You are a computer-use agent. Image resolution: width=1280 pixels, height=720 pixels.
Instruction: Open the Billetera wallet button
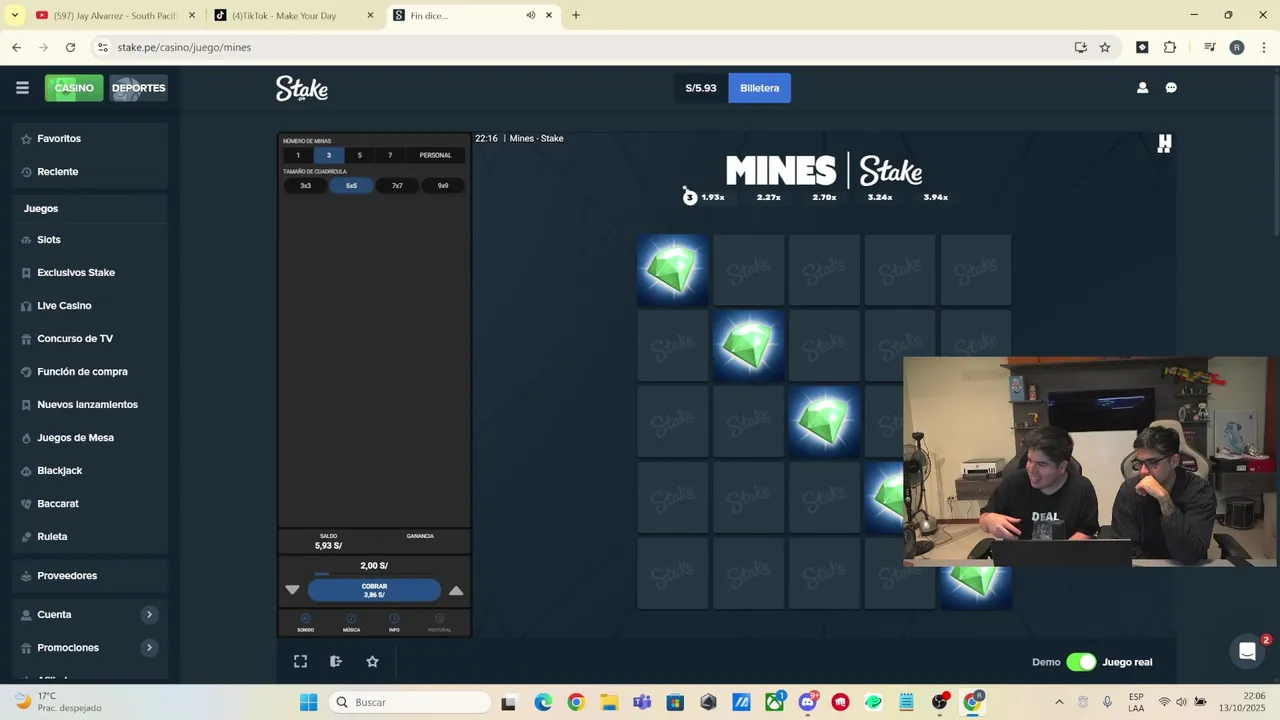point(759,88)
